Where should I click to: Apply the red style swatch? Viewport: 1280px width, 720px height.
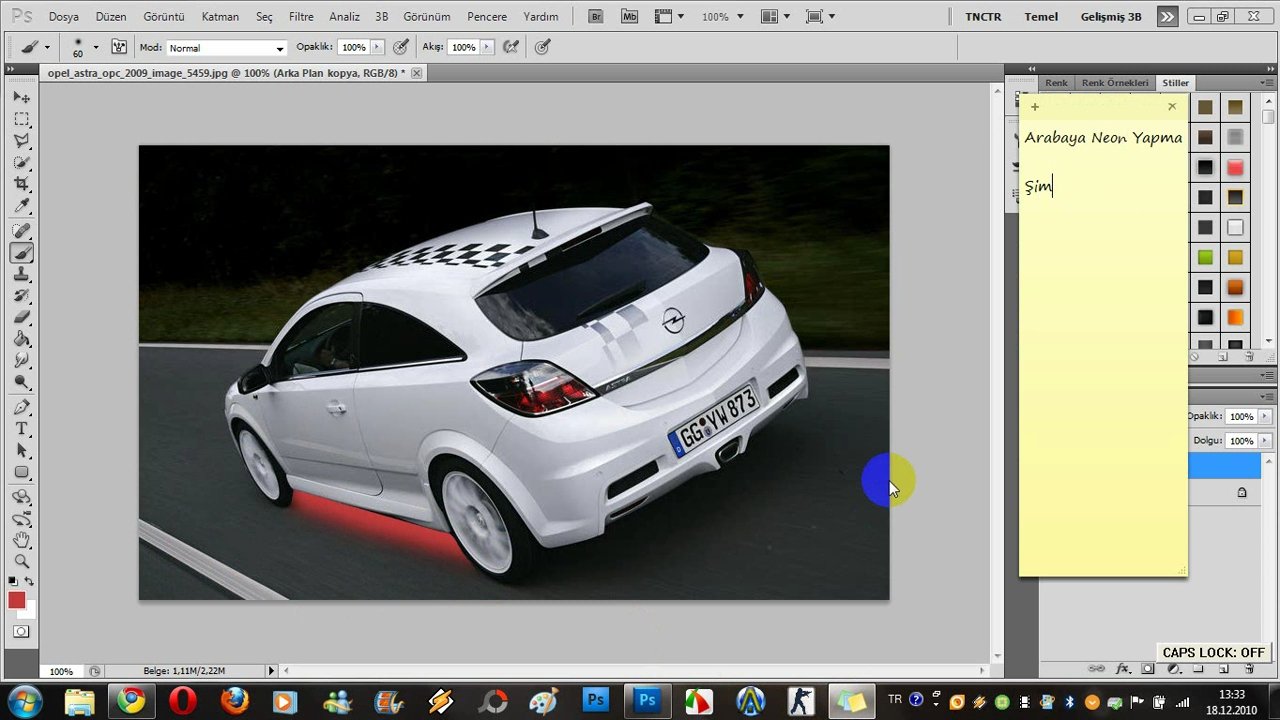[1235, 167]
